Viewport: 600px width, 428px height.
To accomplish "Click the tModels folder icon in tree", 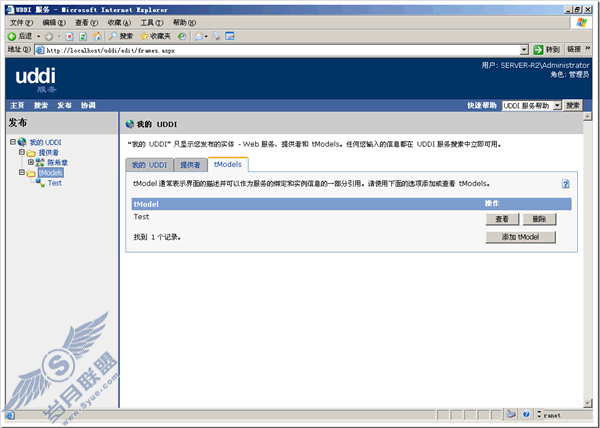I will click(x=31, y=173).
